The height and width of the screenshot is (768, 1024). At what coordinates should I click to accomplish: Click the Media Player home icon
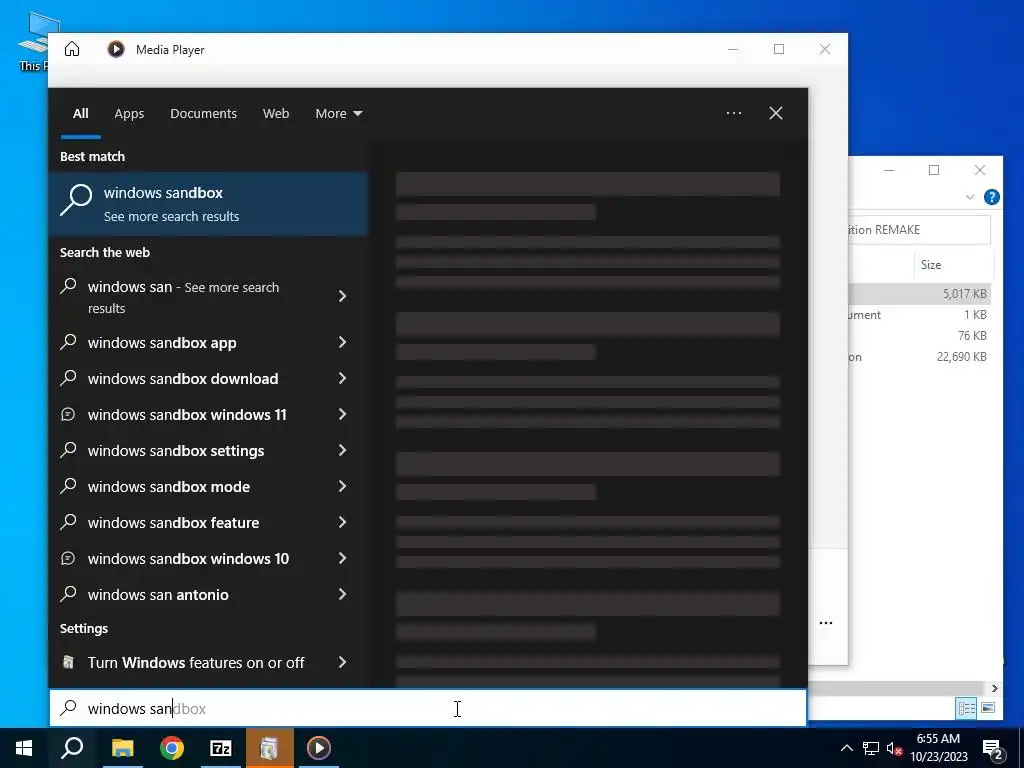72,49
